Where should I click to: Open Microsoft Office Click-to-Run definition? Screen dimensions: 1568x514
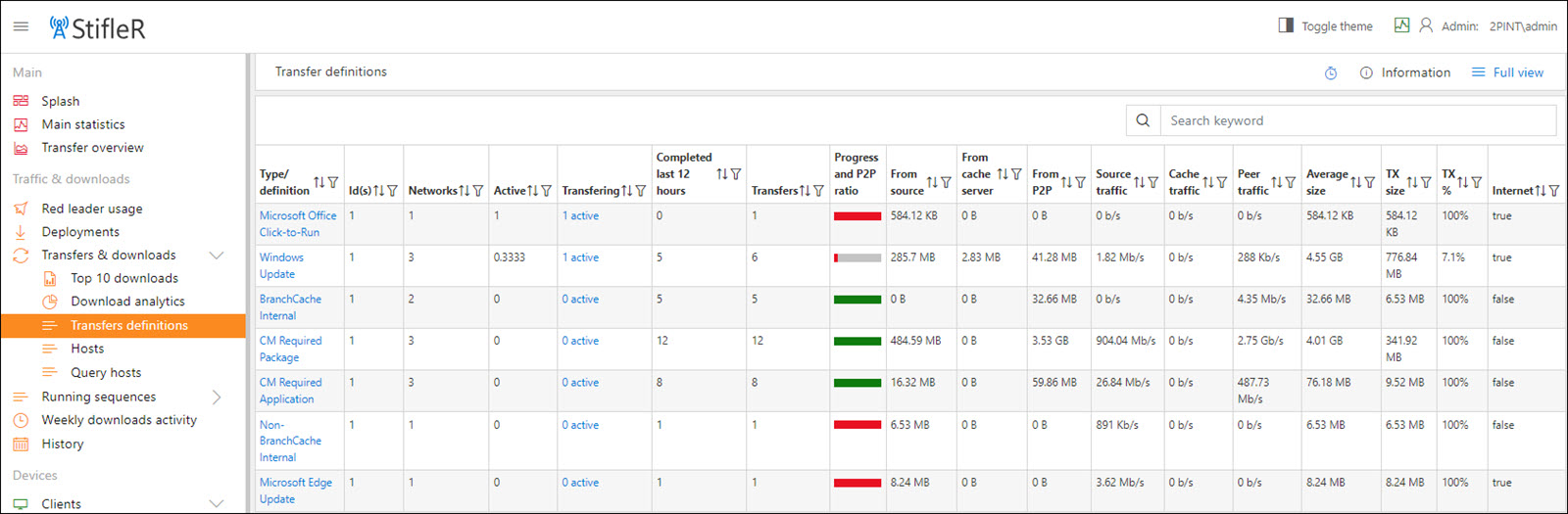297,223
